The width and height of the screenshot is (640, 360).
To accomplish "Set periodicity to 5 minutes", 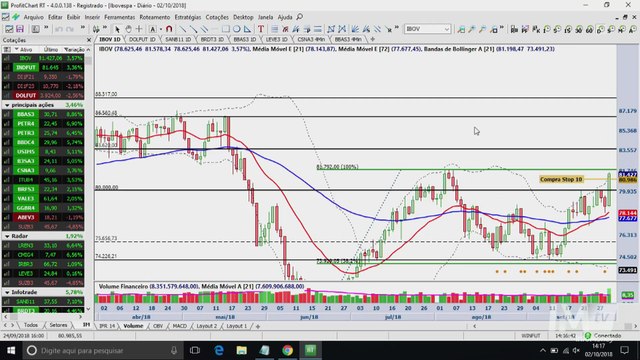I will click(558, 29).
